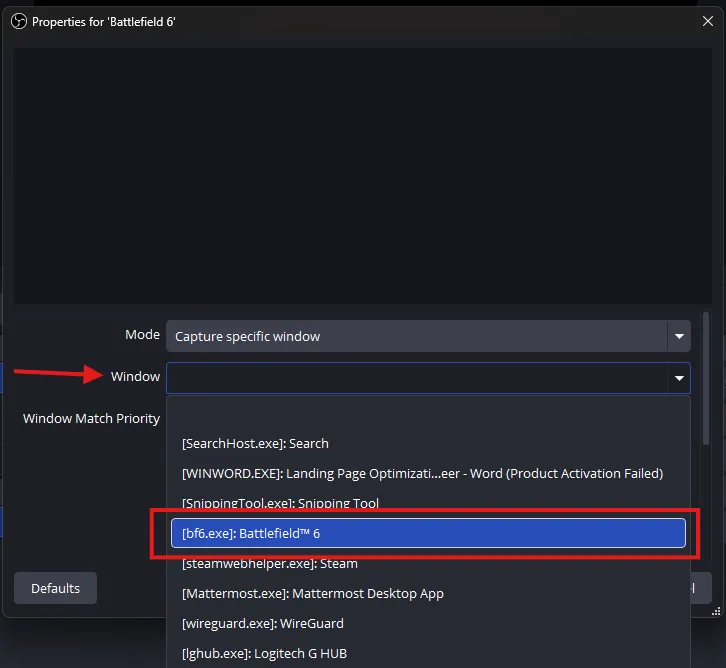Select '[bf6.exe]: Battlefield™ 6' window option
This screenshot has width=726, height=668.
click(x=428, y=533)
